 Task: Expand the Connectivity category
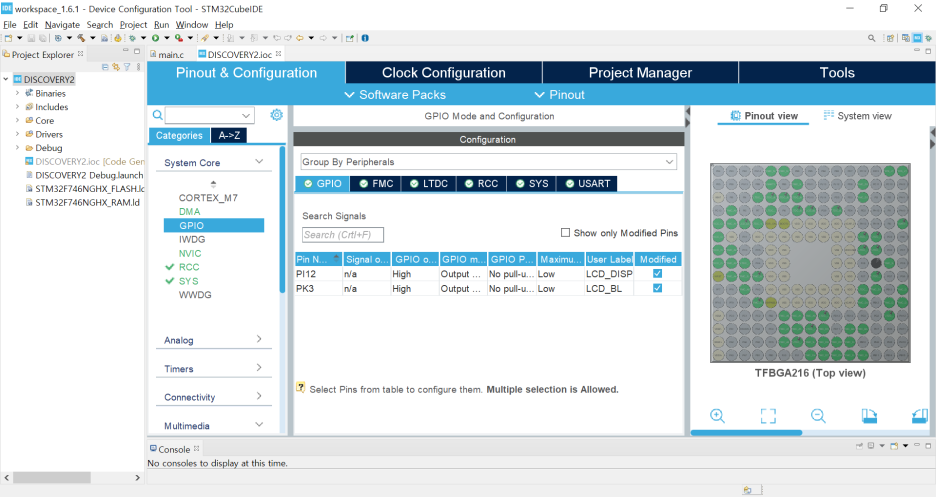click(x=259, y=396)
